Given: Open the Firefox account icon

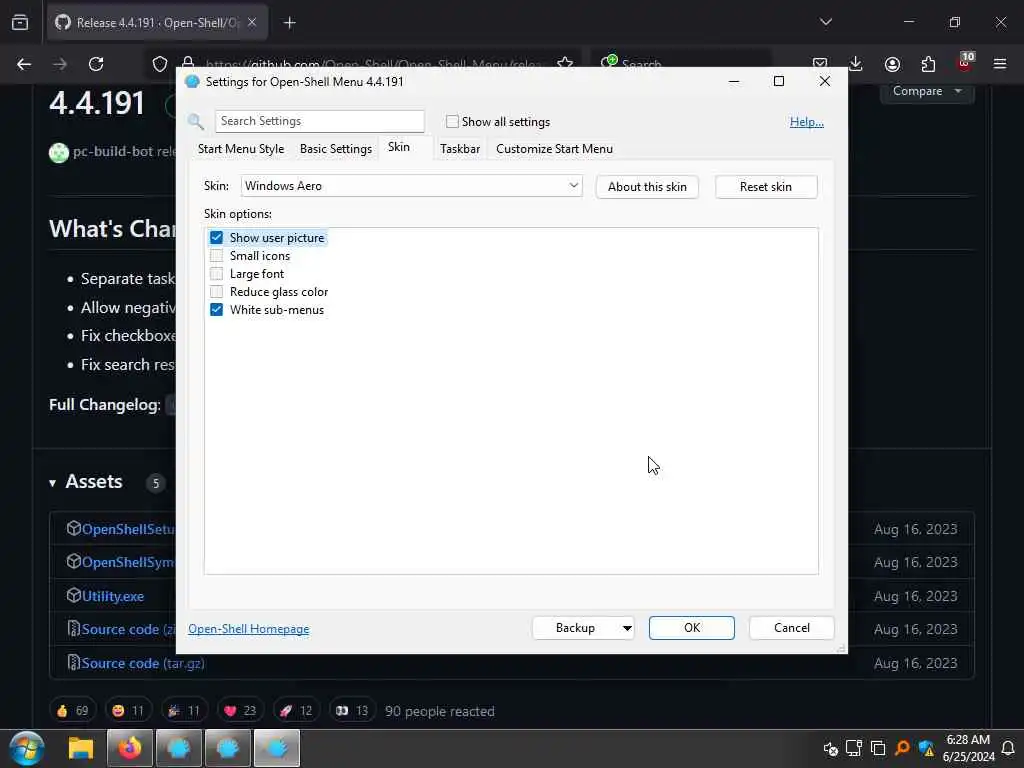Looking at the screenshot, I should (x=892, y=64).
